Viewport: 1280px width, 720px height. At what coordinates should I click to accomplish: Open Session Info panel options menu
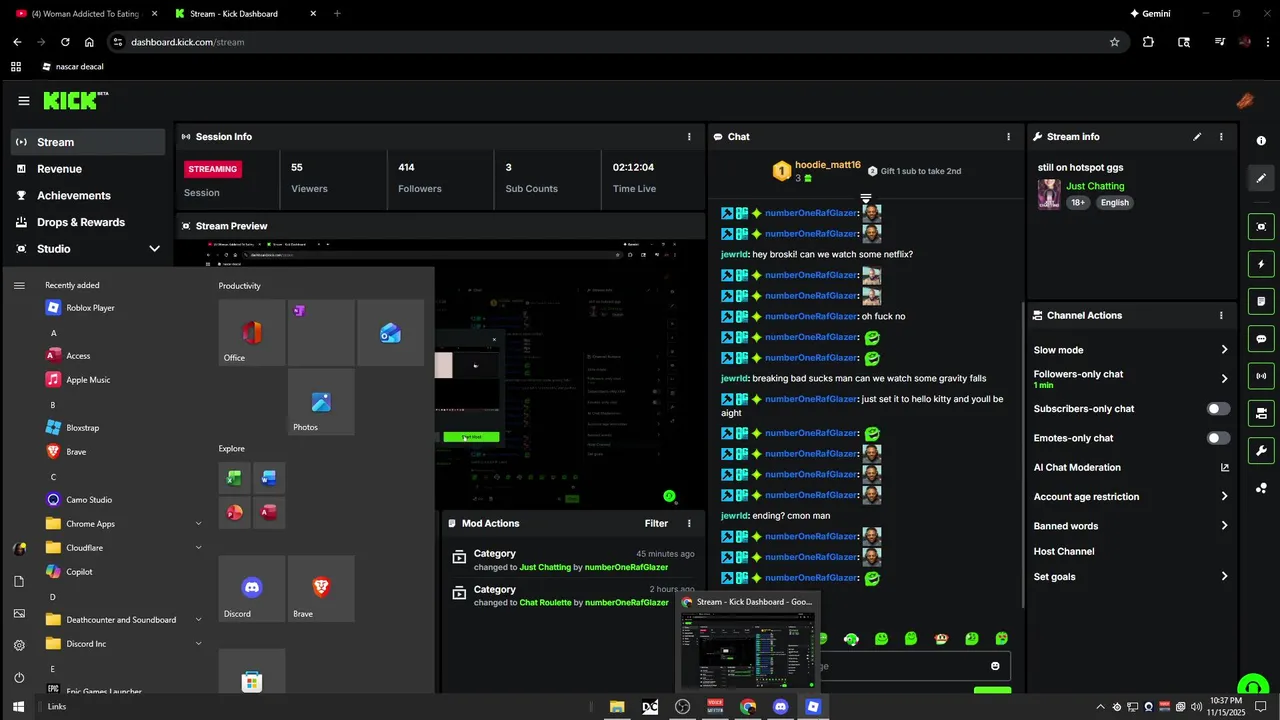[689, 137]
